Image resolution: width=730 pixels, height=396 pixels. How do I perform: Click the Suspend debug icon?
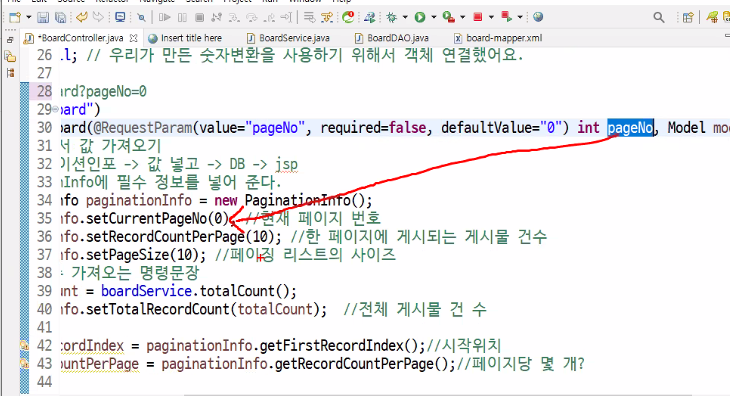point(182,18)
